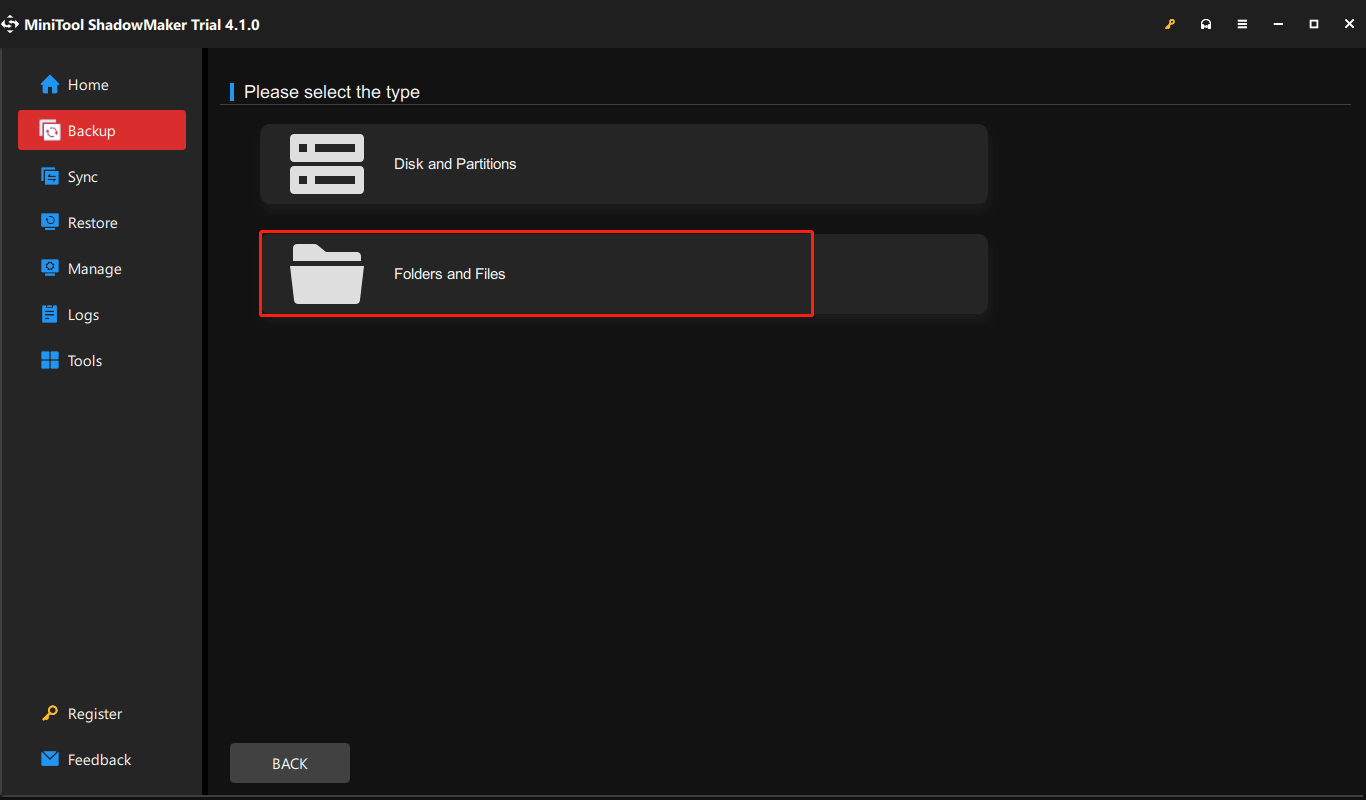Open the Register option
This screenshot has height=800, width=1366.
(x=92, y=713)
